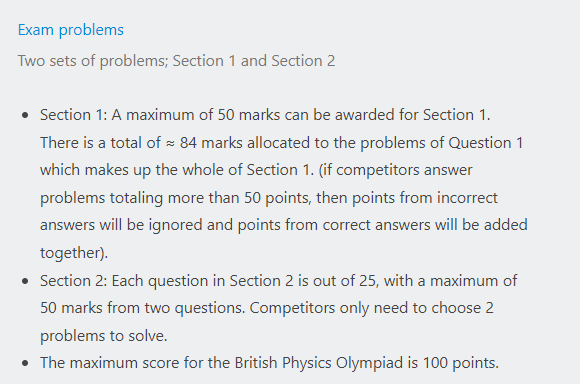Viewport: 580px width, 384px height.
Task: Click the words 'Section 2:' starting the second bullet
Action: 74,281
